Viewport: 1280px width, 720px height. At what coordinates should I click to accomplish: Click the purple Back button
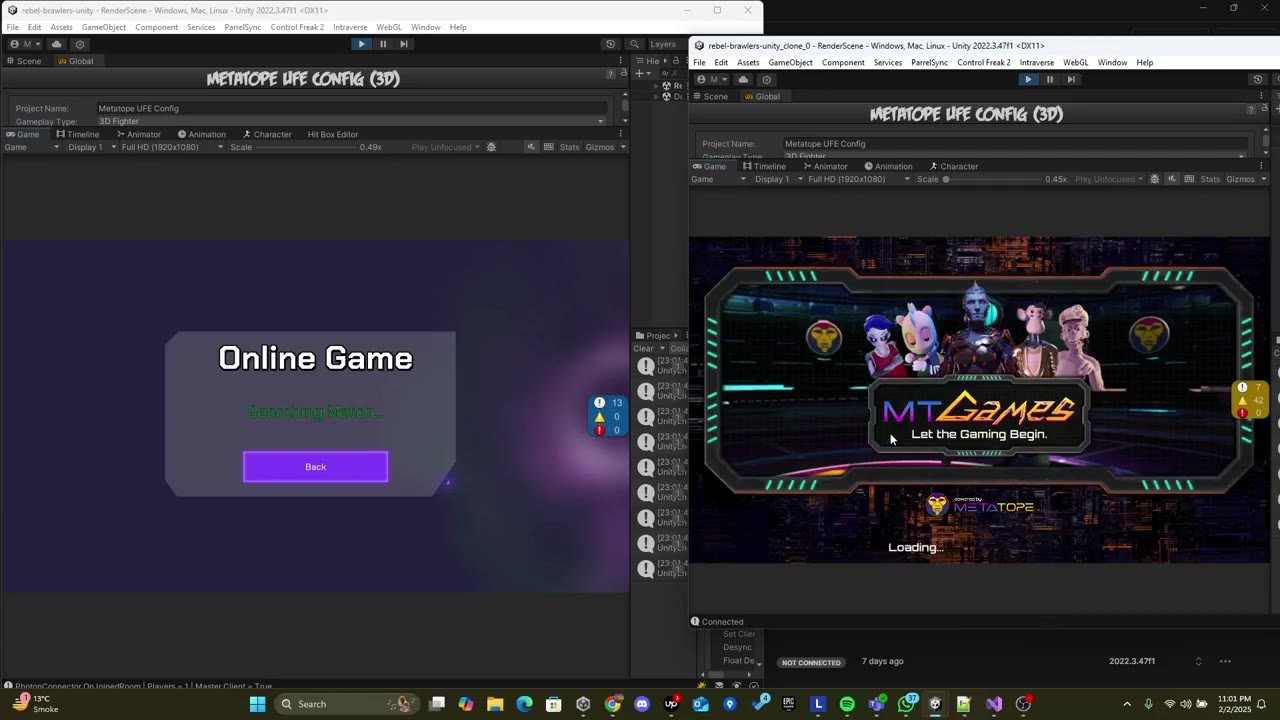click(x=315, y=467)
